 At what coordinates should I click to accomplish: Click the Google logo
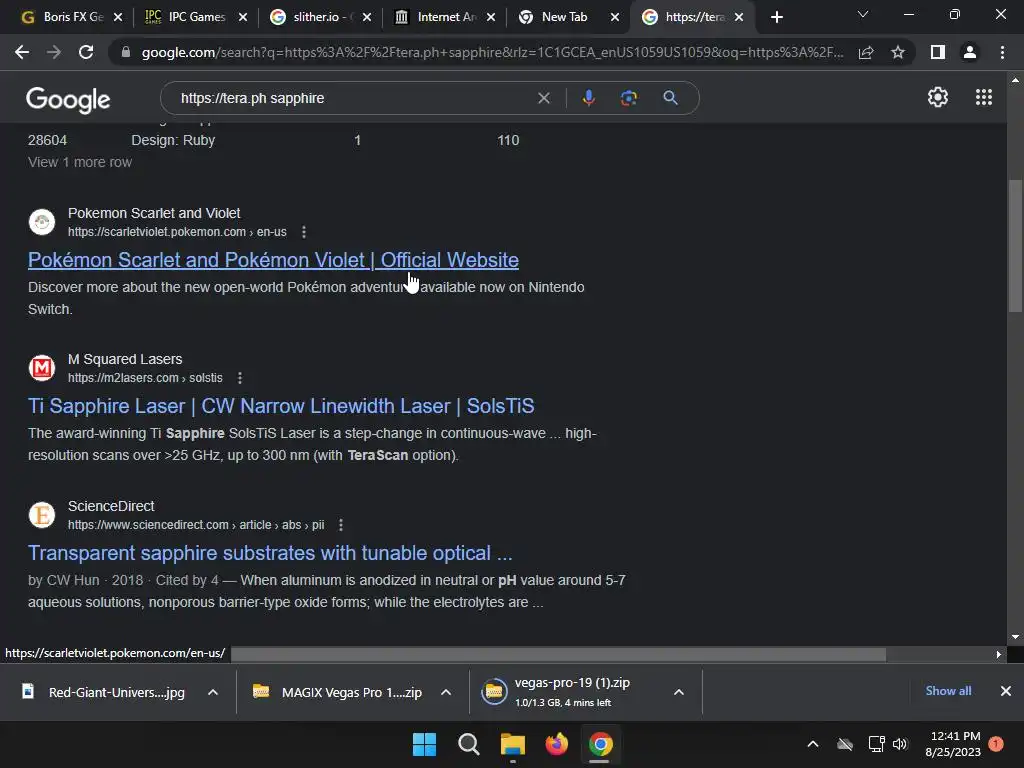point(68,99)
